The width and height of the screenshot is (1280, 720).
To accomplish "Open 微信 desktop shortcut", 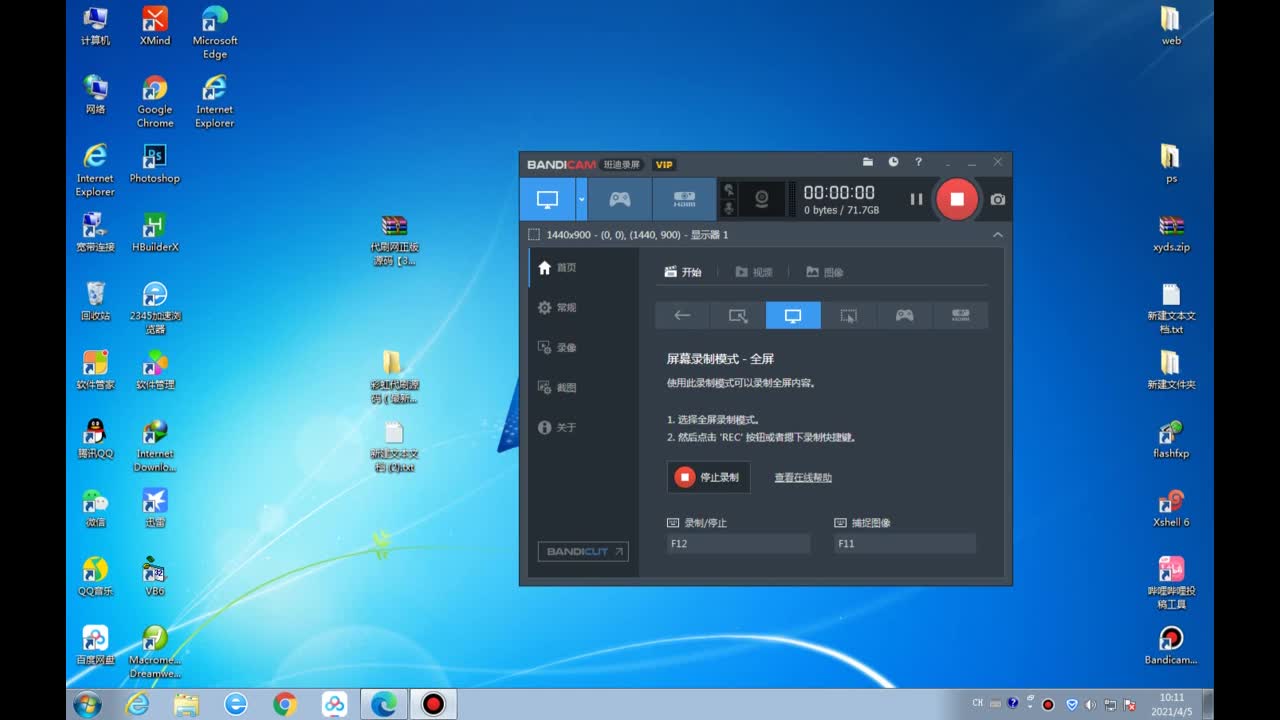I will 95,509.
